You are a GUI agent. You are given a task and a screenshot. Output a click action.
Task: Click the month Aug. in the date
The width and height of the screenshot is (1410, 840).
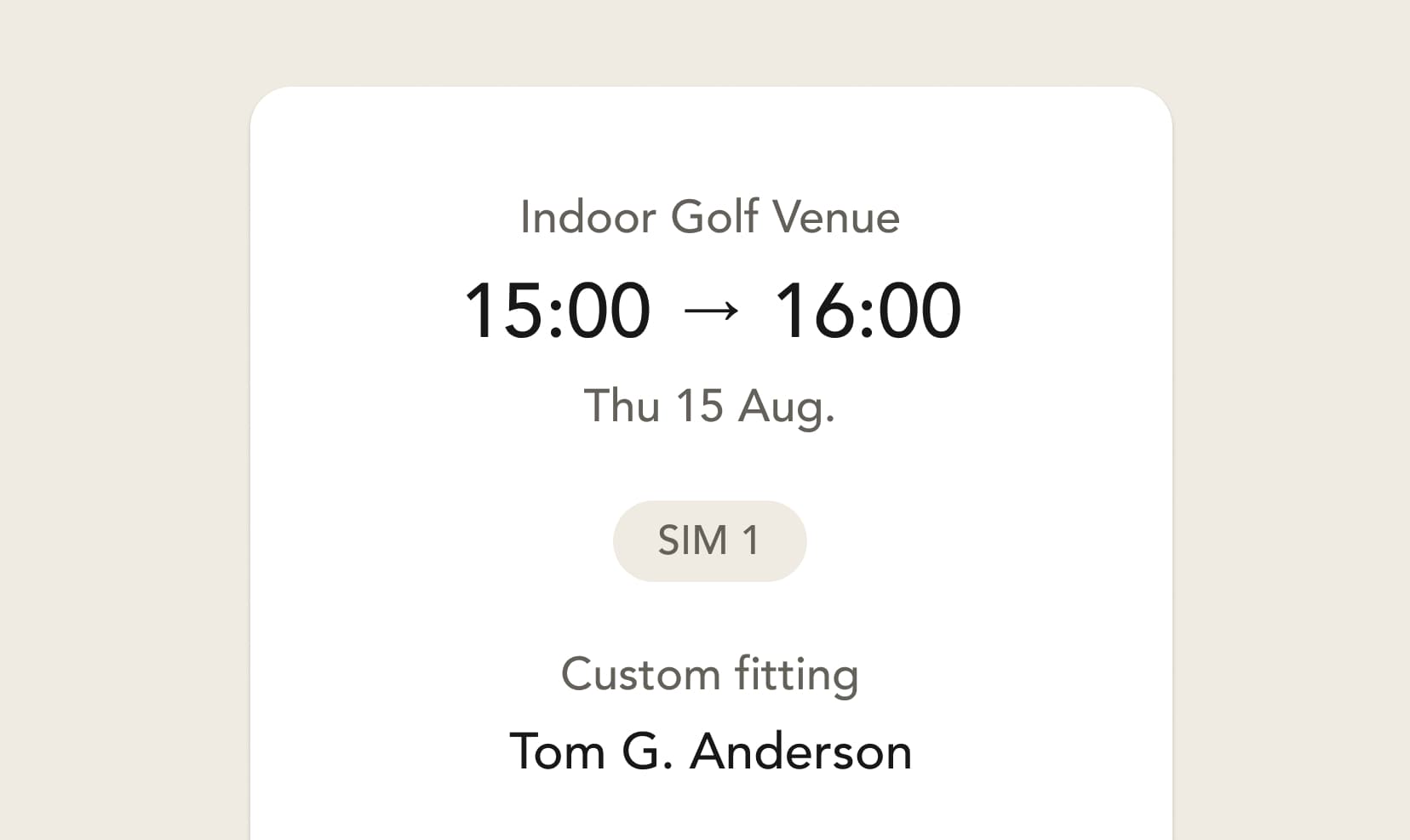[x=787, y=408]
